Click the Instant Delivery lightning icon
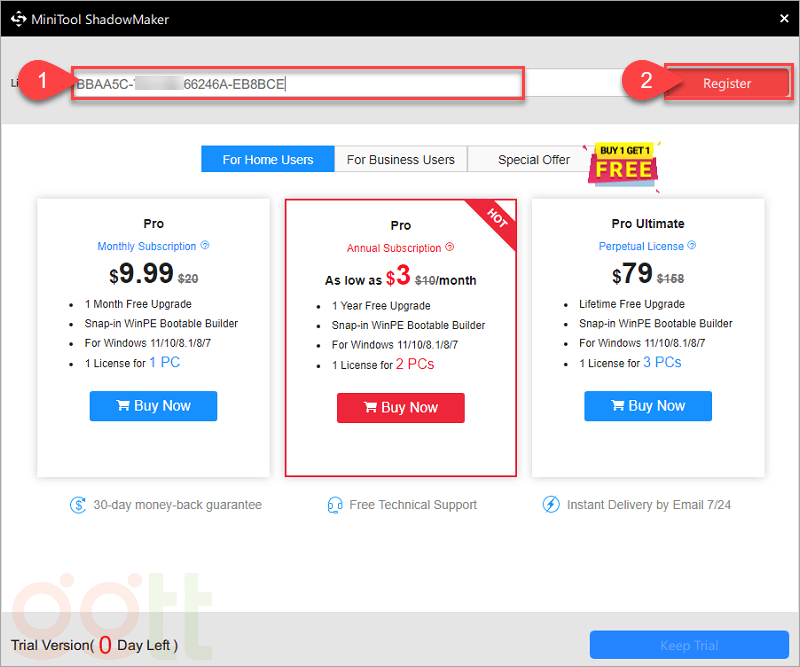 tap(551, 505)
